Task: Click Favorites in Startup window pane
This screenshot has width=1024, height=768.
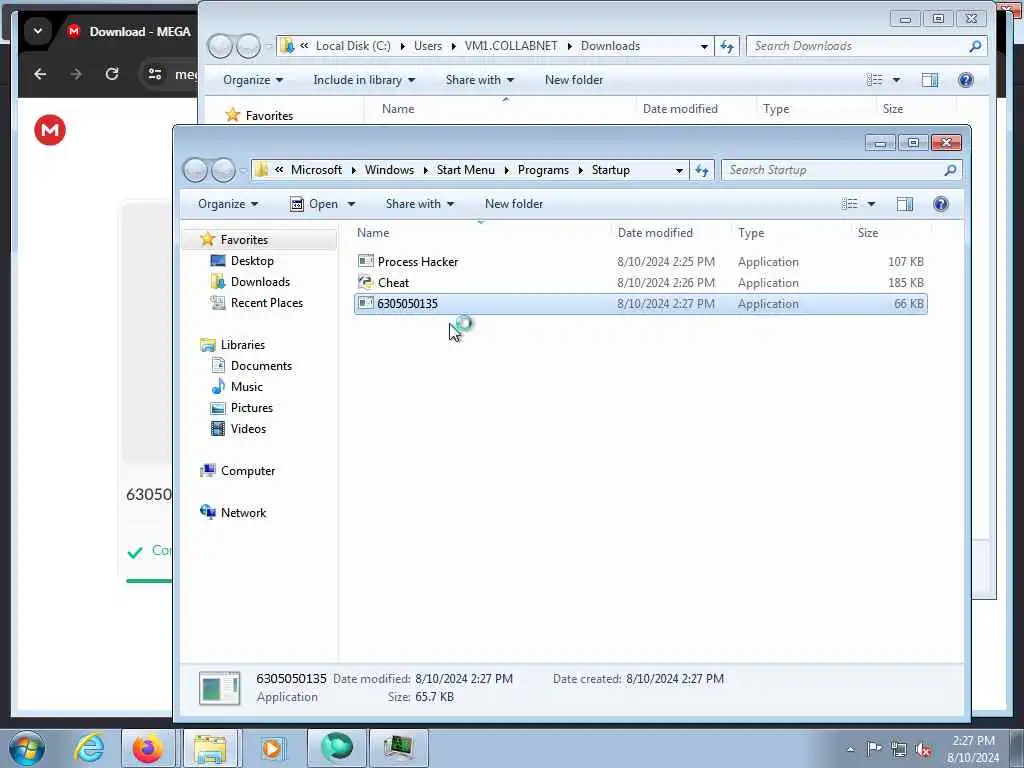Action: click(244, 240)
